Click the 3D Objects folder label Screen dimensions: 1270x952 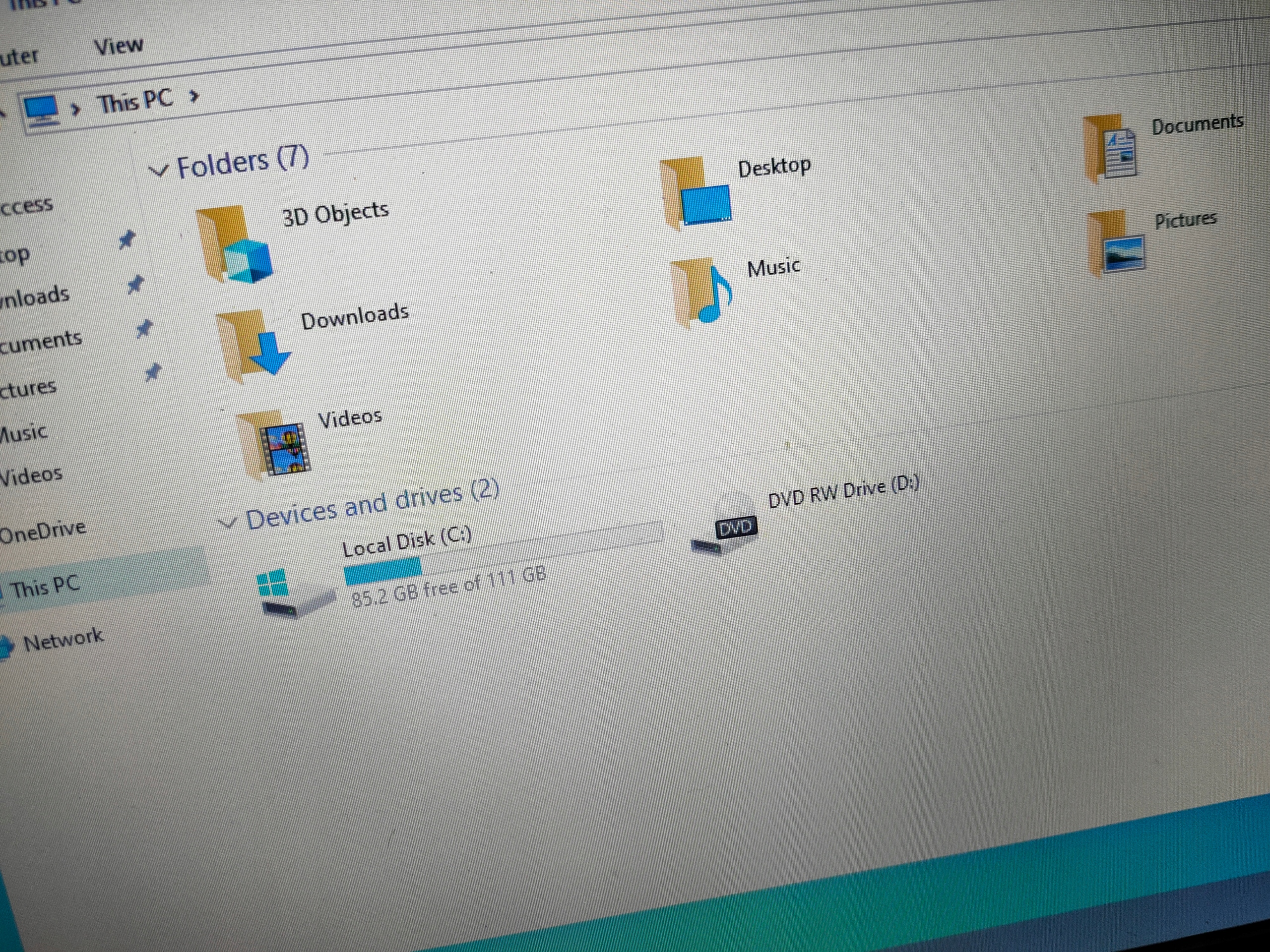pyautogui.click(x=335, y=214)
